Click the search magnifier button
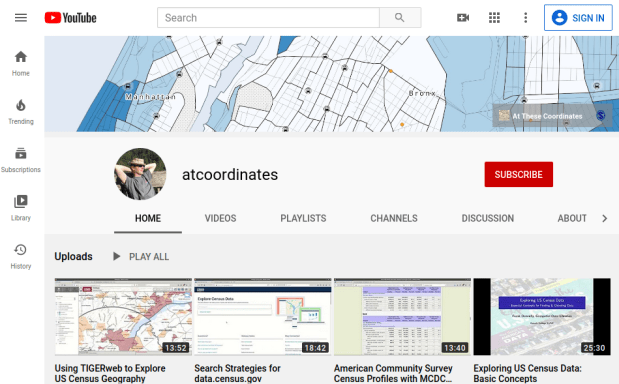This screenshot has height=384, width=619. [x=400, y=18]
